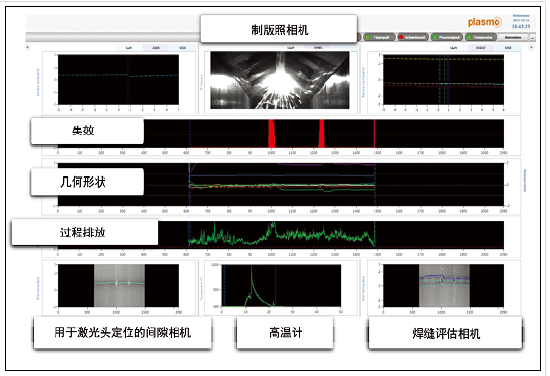The image size is (550, 376).
Task: Click the plus icon at top-right of dashboard
Action: coord(531,47)
